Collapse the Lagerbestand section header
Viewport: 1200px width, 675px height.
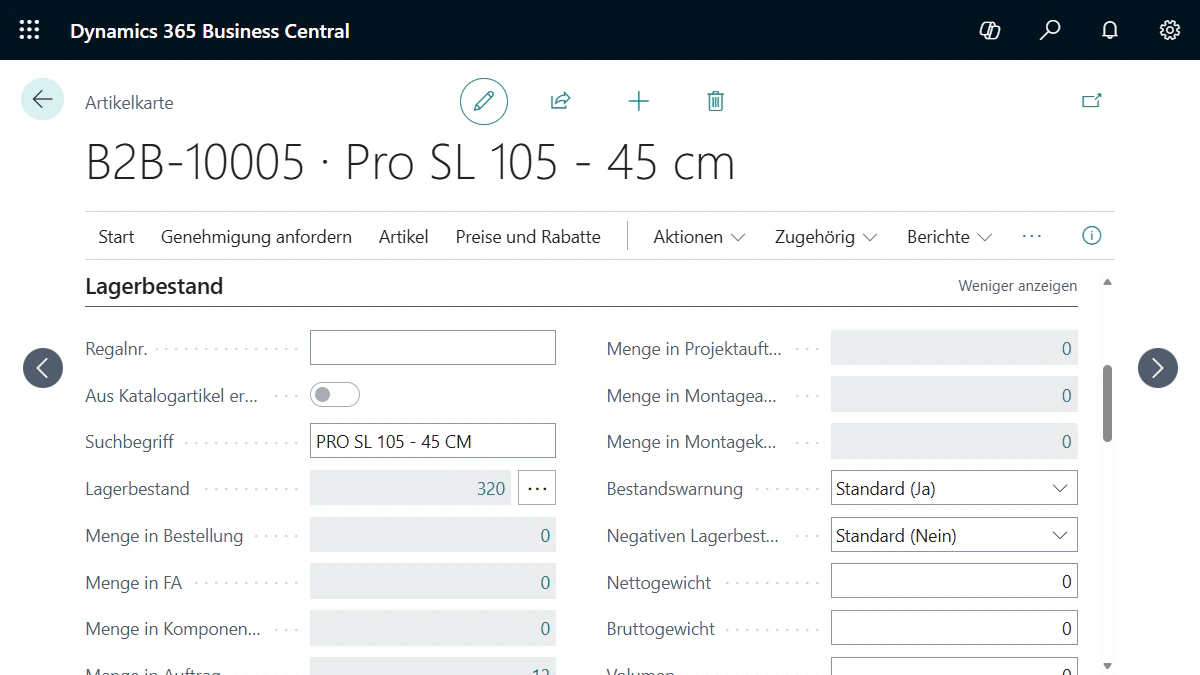[x=154, y=286]
